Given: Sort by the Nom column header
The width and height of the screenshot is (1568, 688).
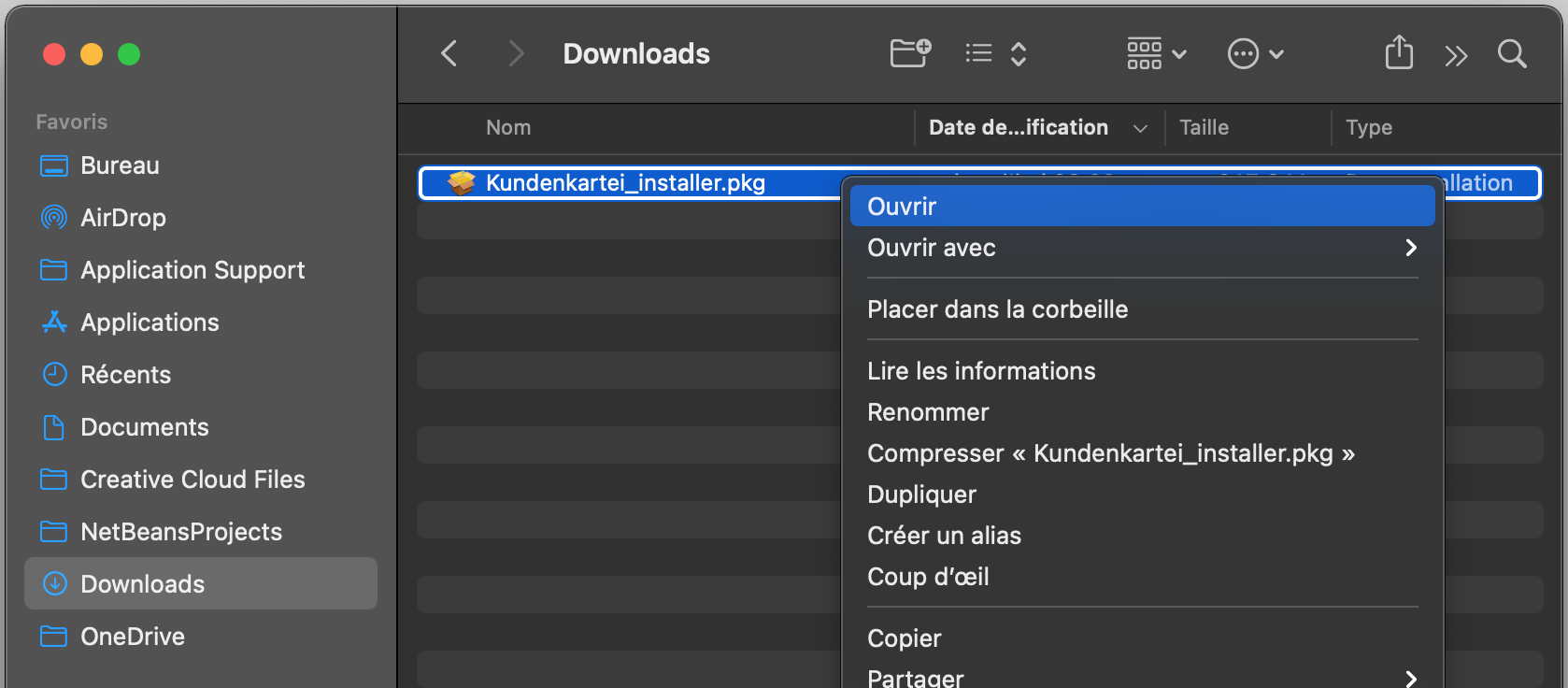Looking at the screenshot, I should coord(508,127).
